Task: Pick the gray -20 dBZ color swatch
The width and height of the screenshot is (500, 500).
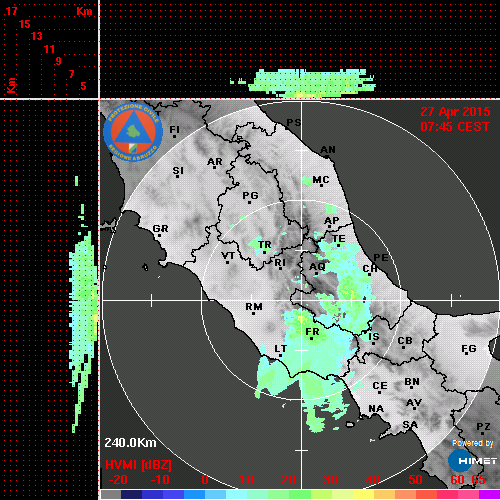Action: coord(111,494)
